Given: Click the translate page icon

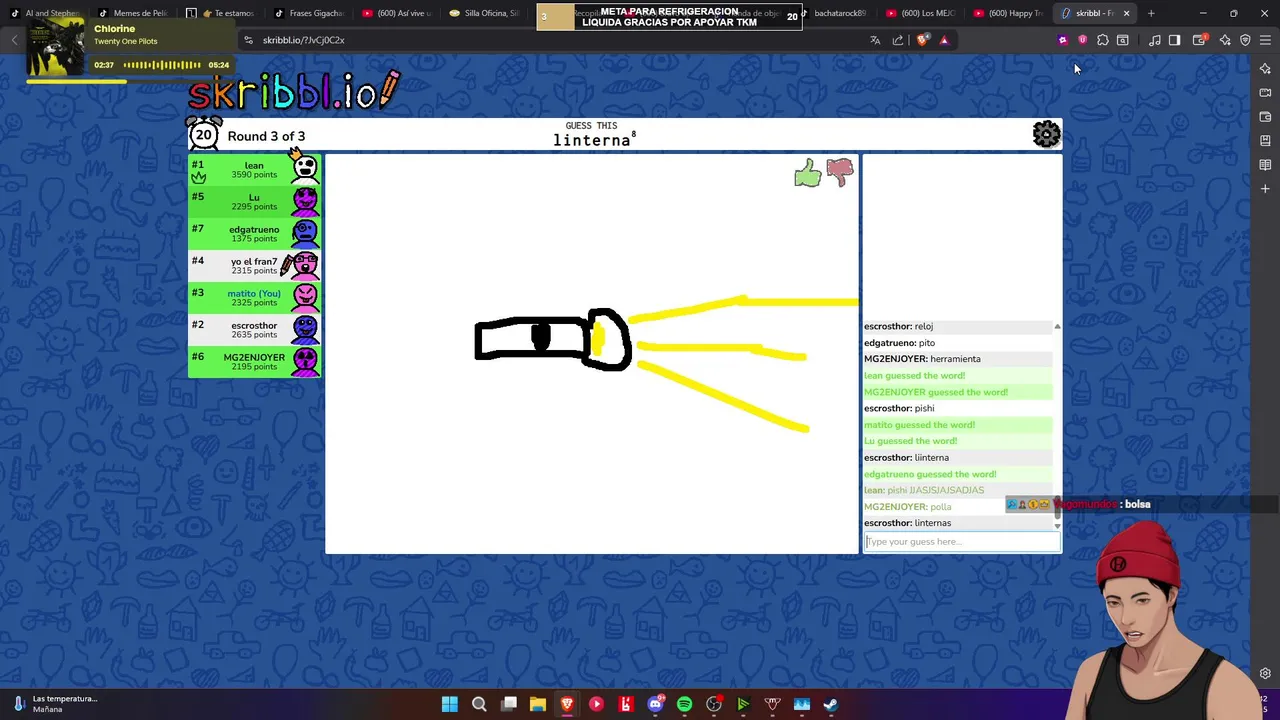Looking at the screenshot, I should [875, 40].
